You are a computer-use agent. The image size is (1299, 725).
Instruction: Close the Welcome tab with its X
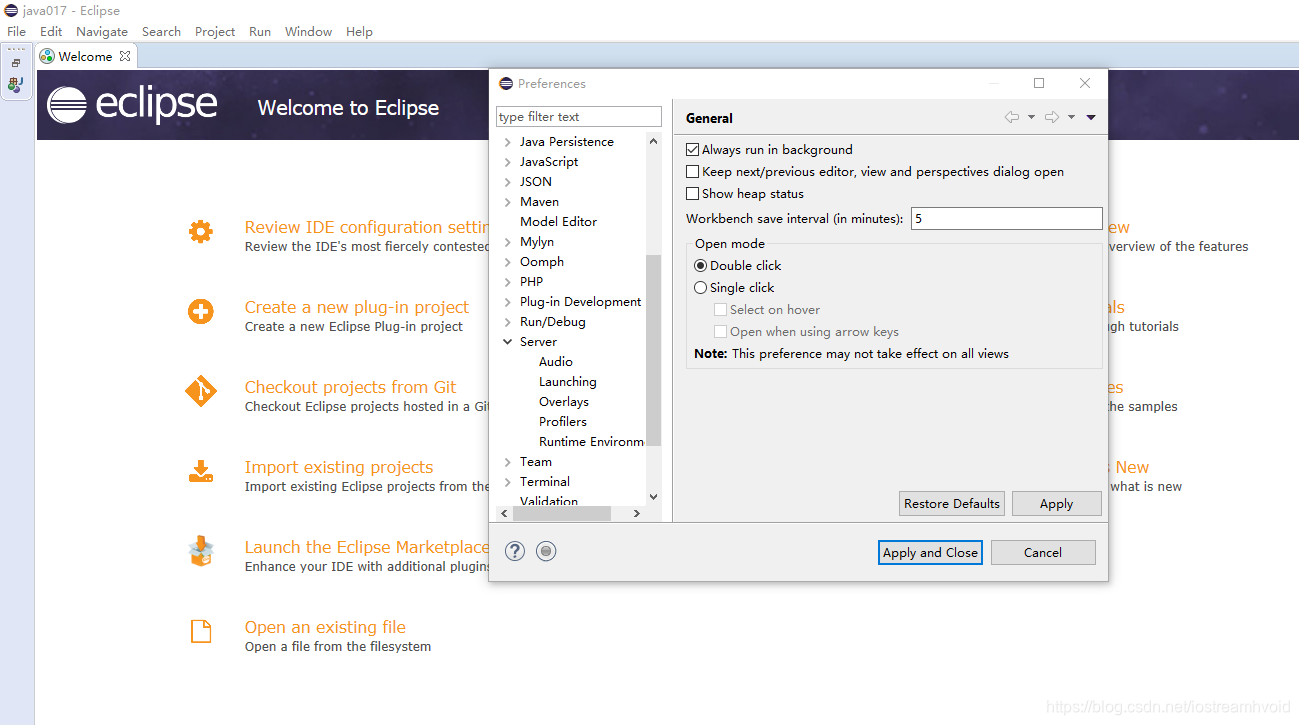[x=125, y=56]
